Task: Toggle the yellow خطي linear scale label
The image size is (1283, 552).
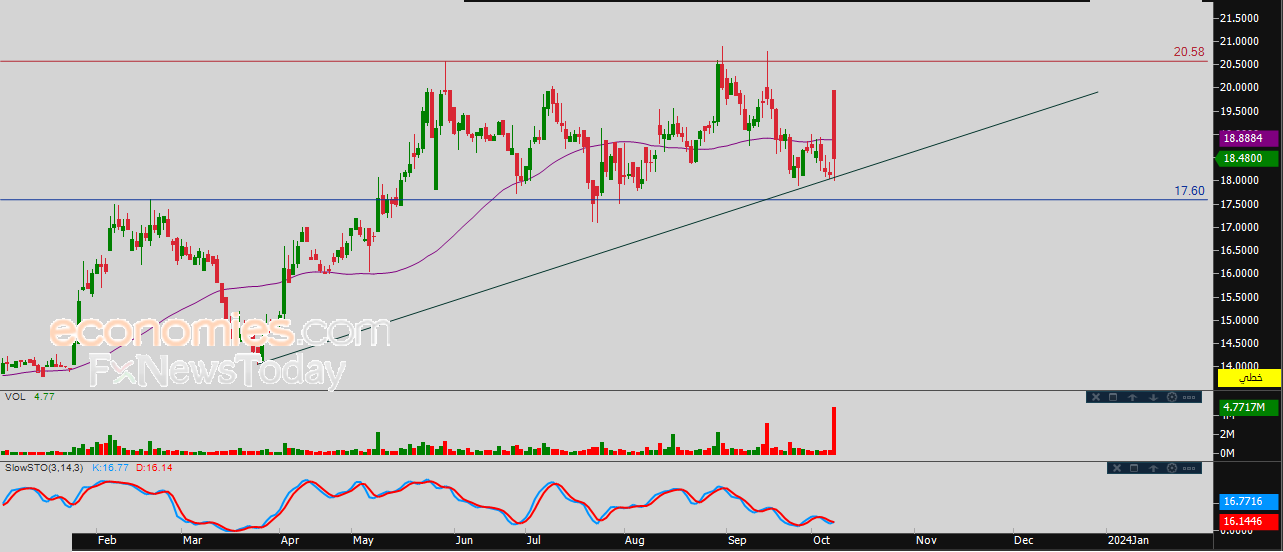Action: pyautogui.click(x=1249, y=377)
